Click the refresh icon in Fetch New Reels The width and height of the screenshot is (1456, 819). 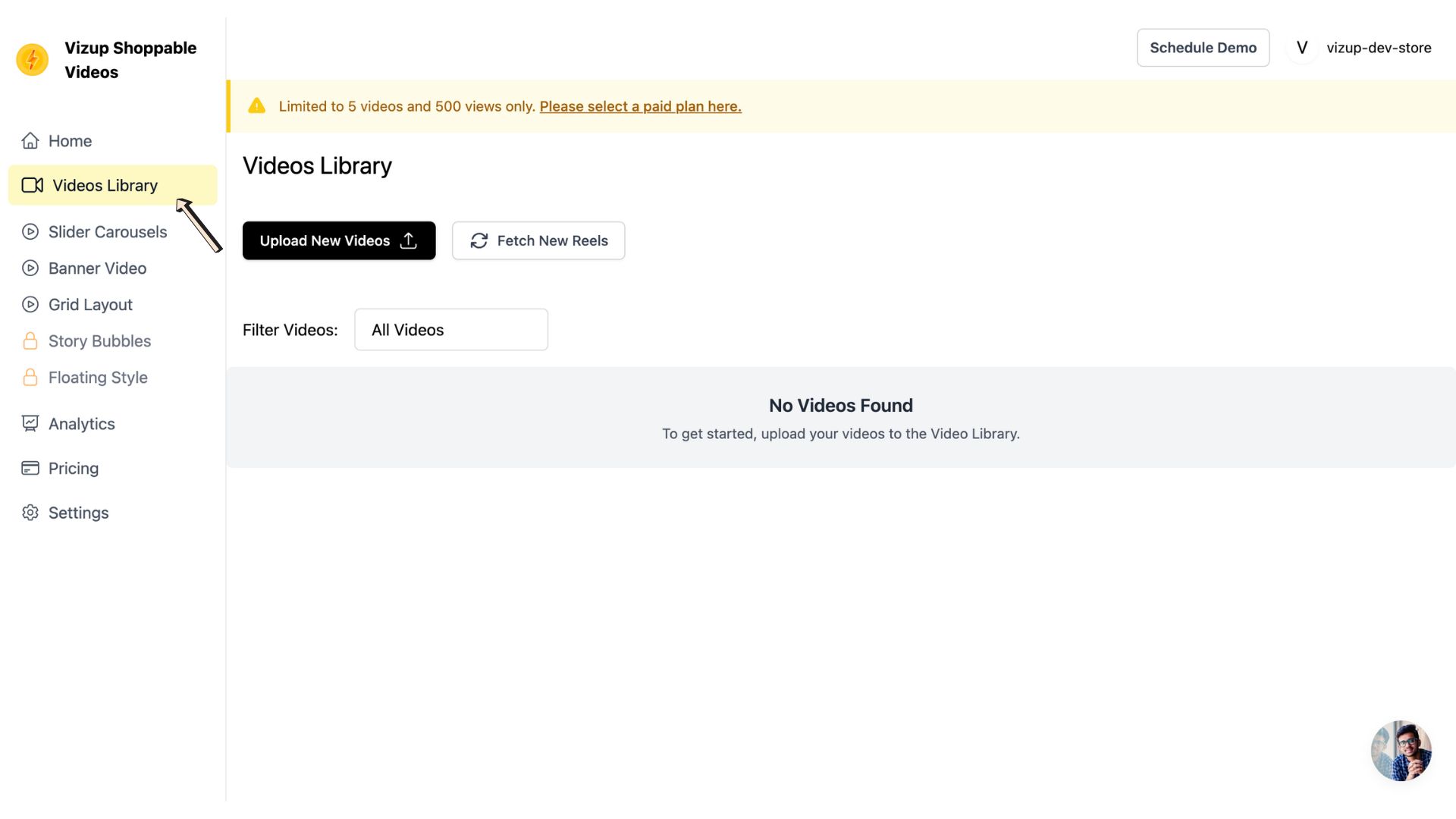pos(479,240)
